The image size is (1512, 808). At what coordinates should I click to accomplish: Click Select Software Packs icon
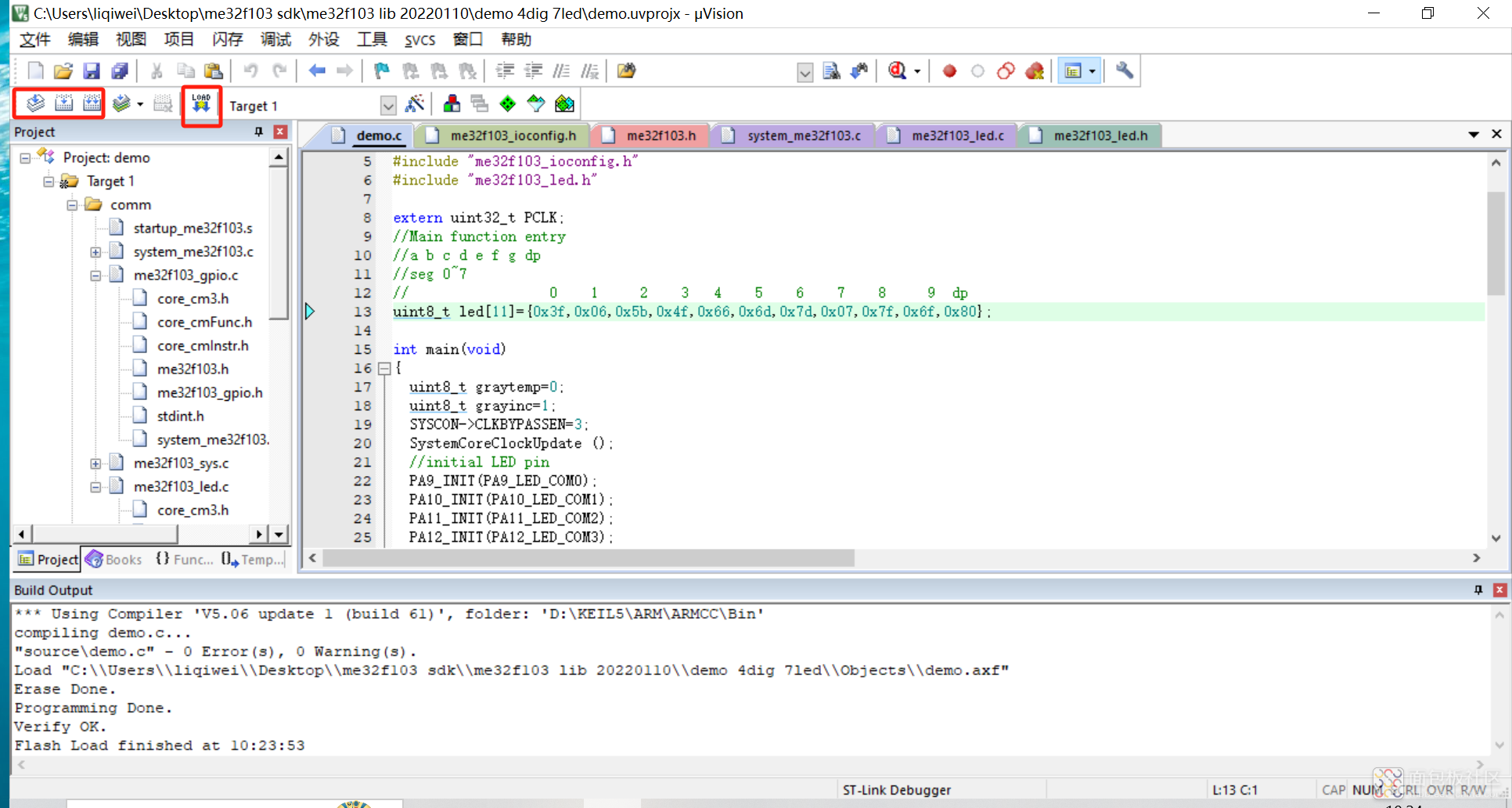536,103
